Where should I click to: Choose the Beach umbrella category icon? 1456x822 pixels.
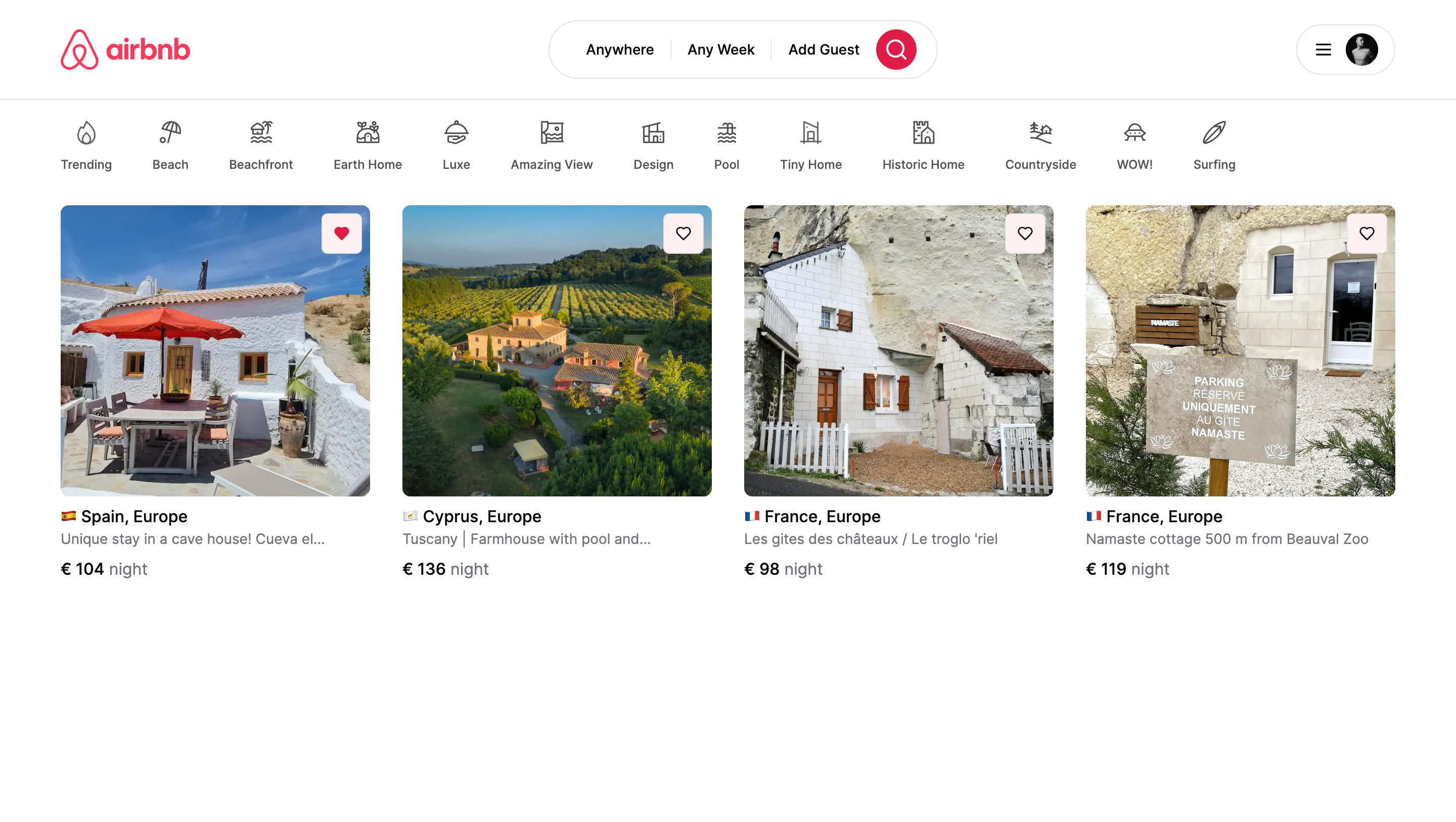(x=170, y=133)
